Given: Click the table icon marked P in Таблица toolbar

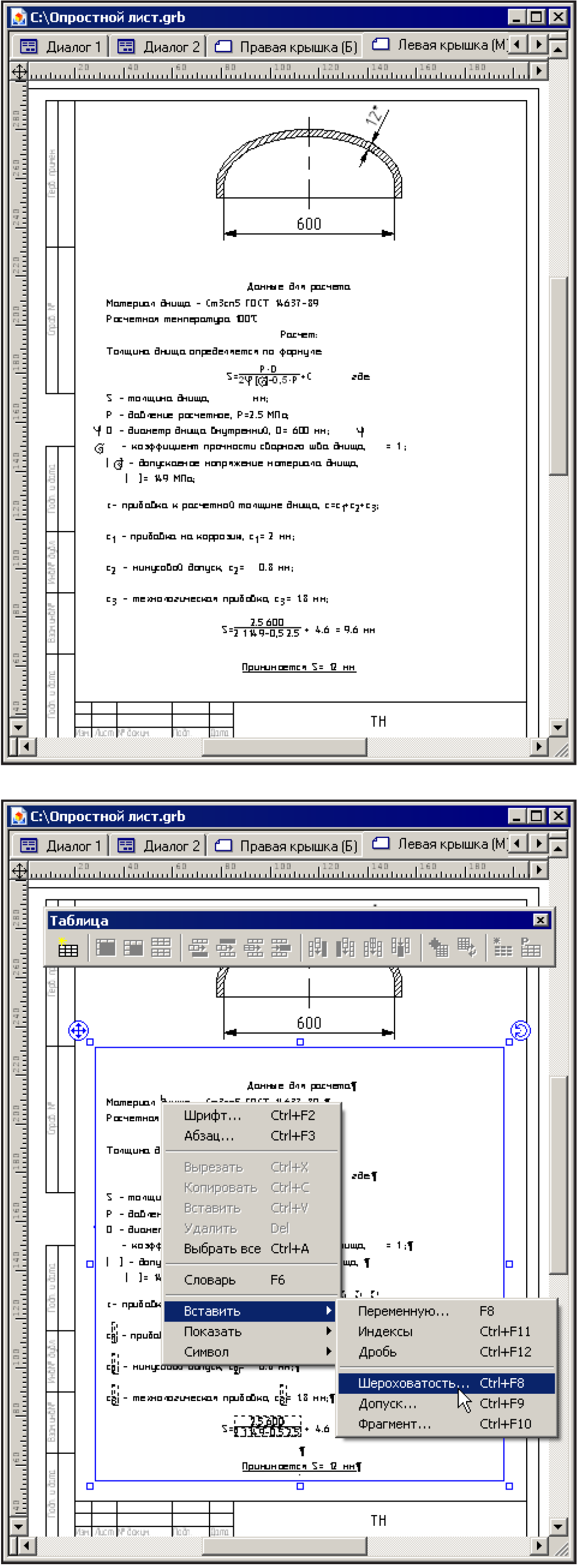Looking at the screenshot, I should point(530,948).
